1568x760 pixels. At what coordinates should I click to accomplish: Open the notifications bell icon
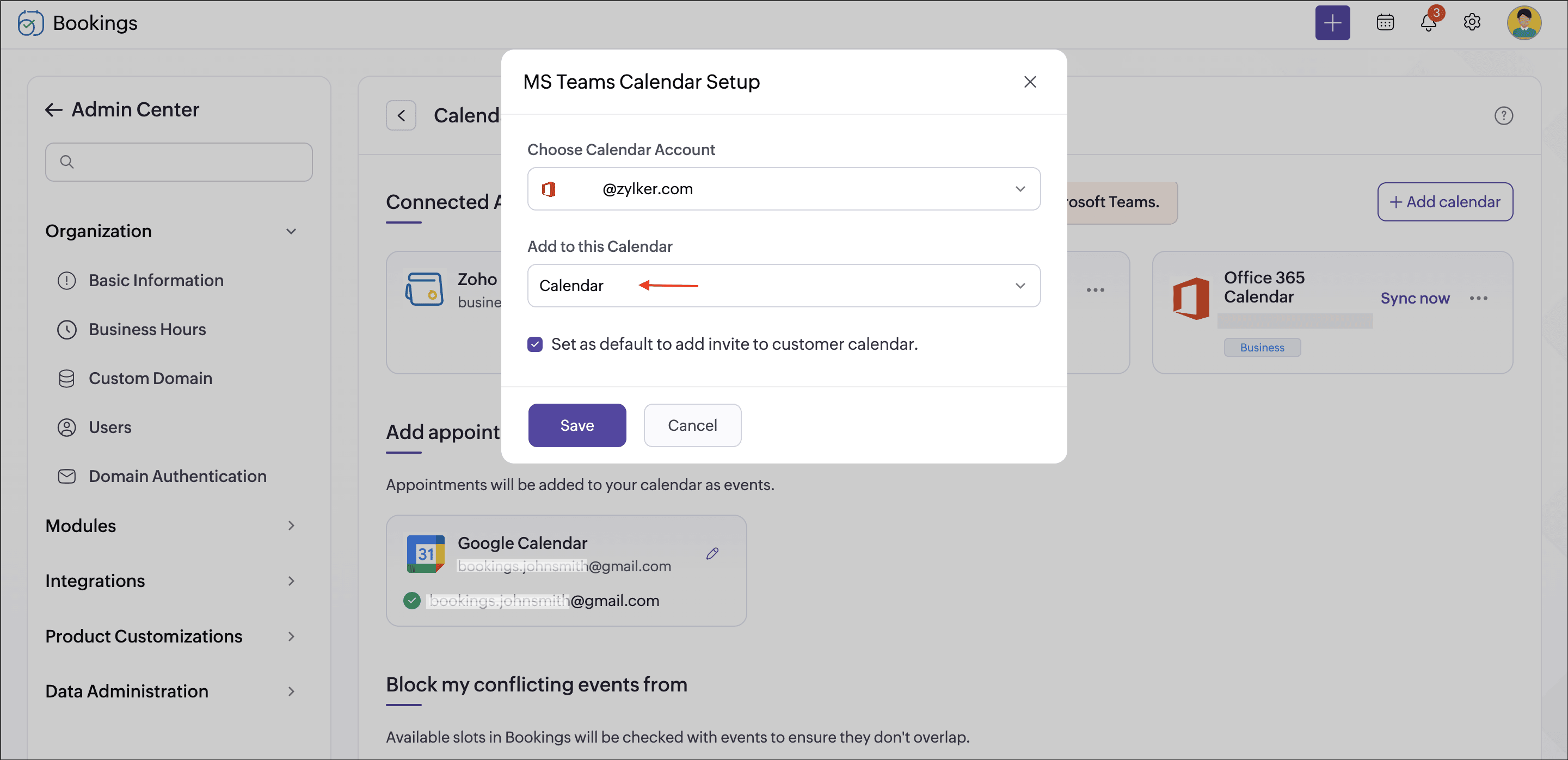coord(1428,23)
